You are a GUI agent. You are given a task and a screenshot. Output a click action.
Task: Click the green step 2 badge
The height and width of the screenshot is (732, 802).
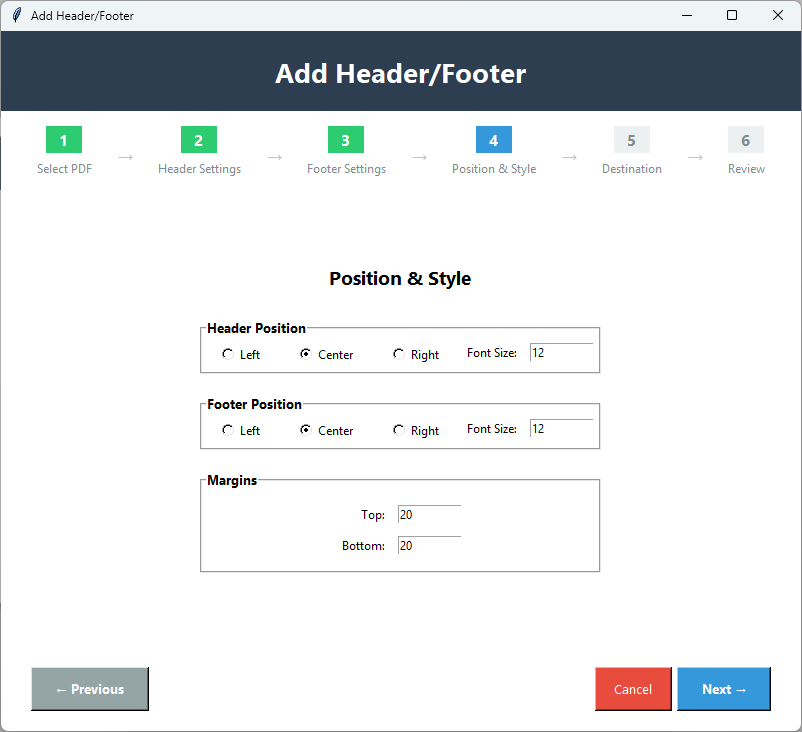198,140
